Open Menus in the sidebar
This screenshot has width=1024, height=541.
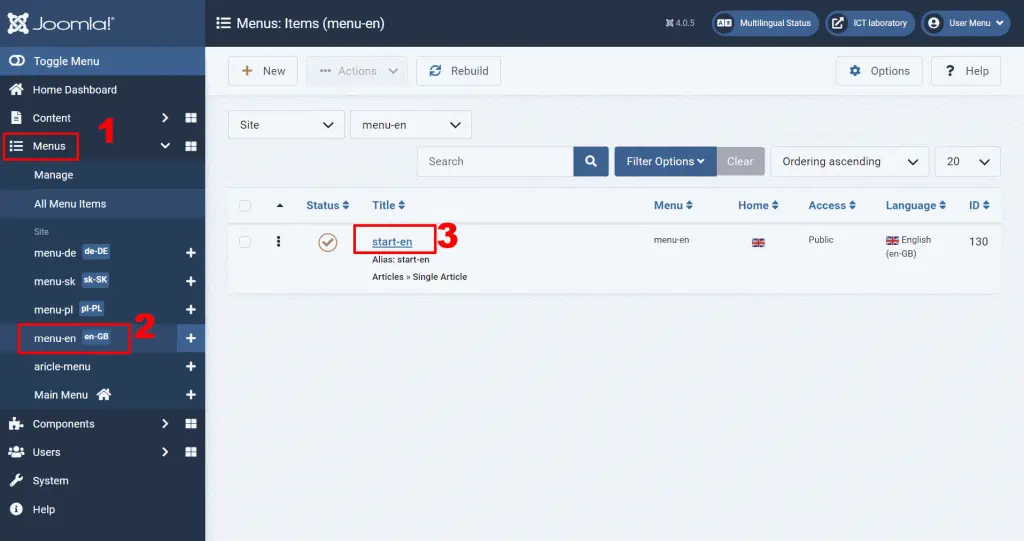pos(49,146)
